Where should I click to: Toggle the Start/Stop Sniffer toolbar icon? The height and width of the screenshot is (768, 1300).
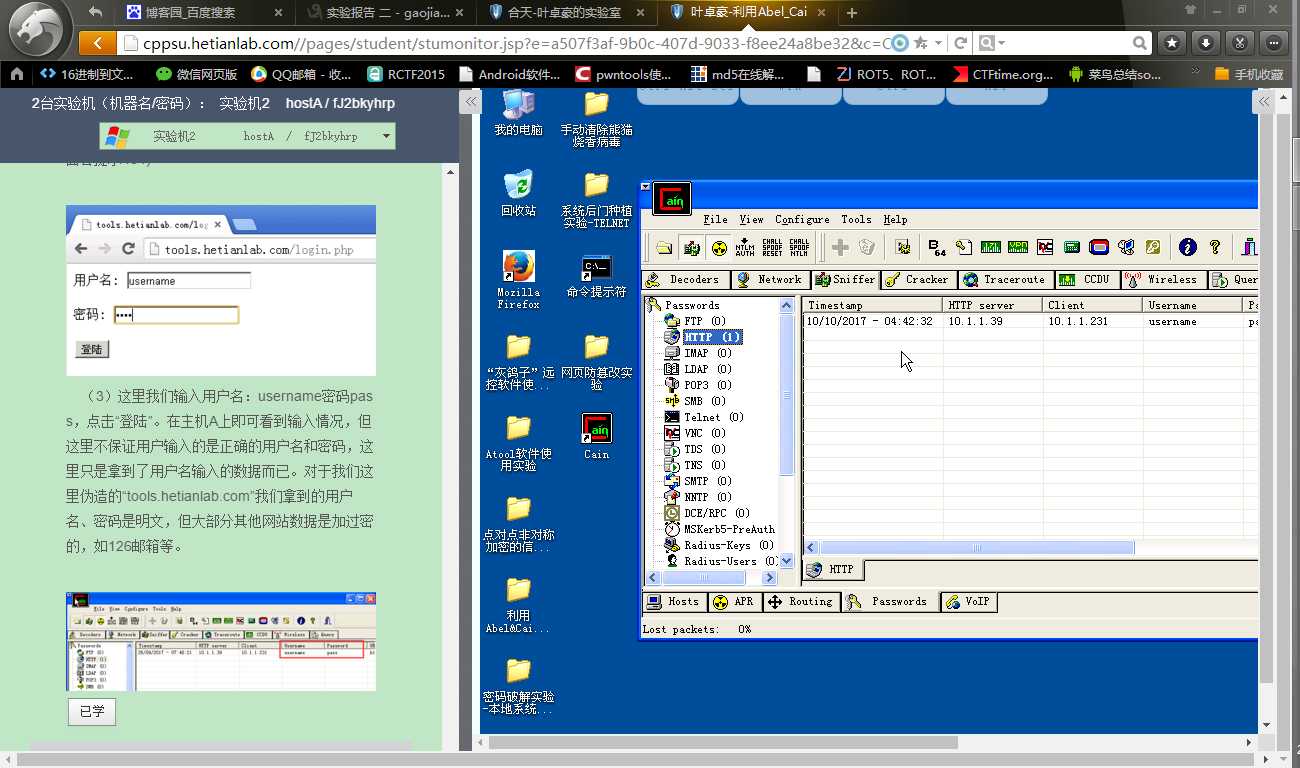[691, 247]
